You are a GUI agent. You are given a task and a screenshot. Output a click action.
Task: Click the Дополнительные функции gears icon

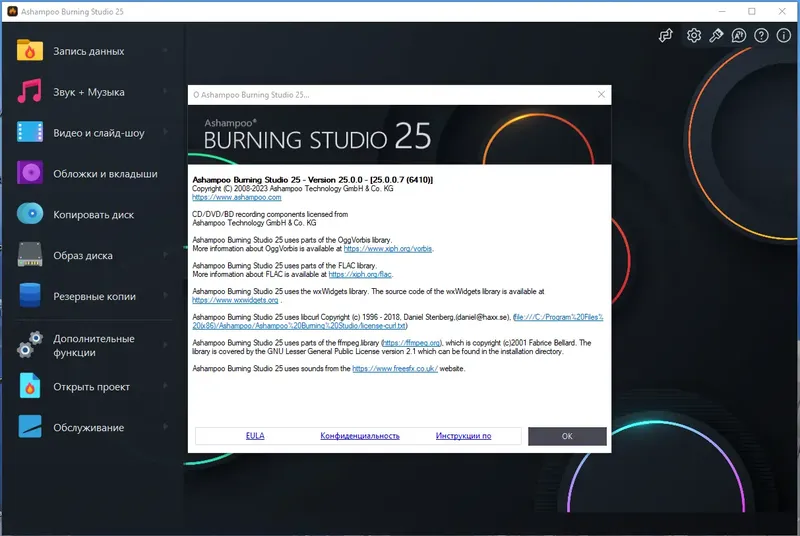(30, 344)
